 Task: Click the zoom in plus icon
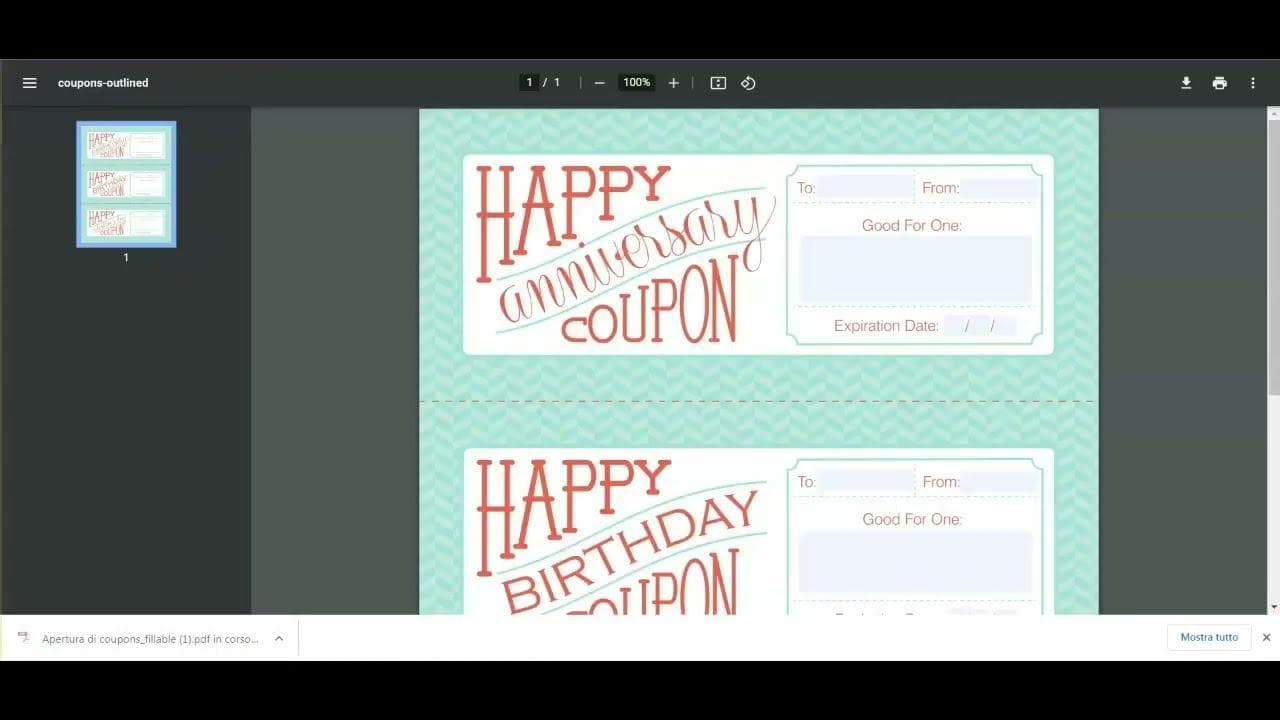point(673,83)
